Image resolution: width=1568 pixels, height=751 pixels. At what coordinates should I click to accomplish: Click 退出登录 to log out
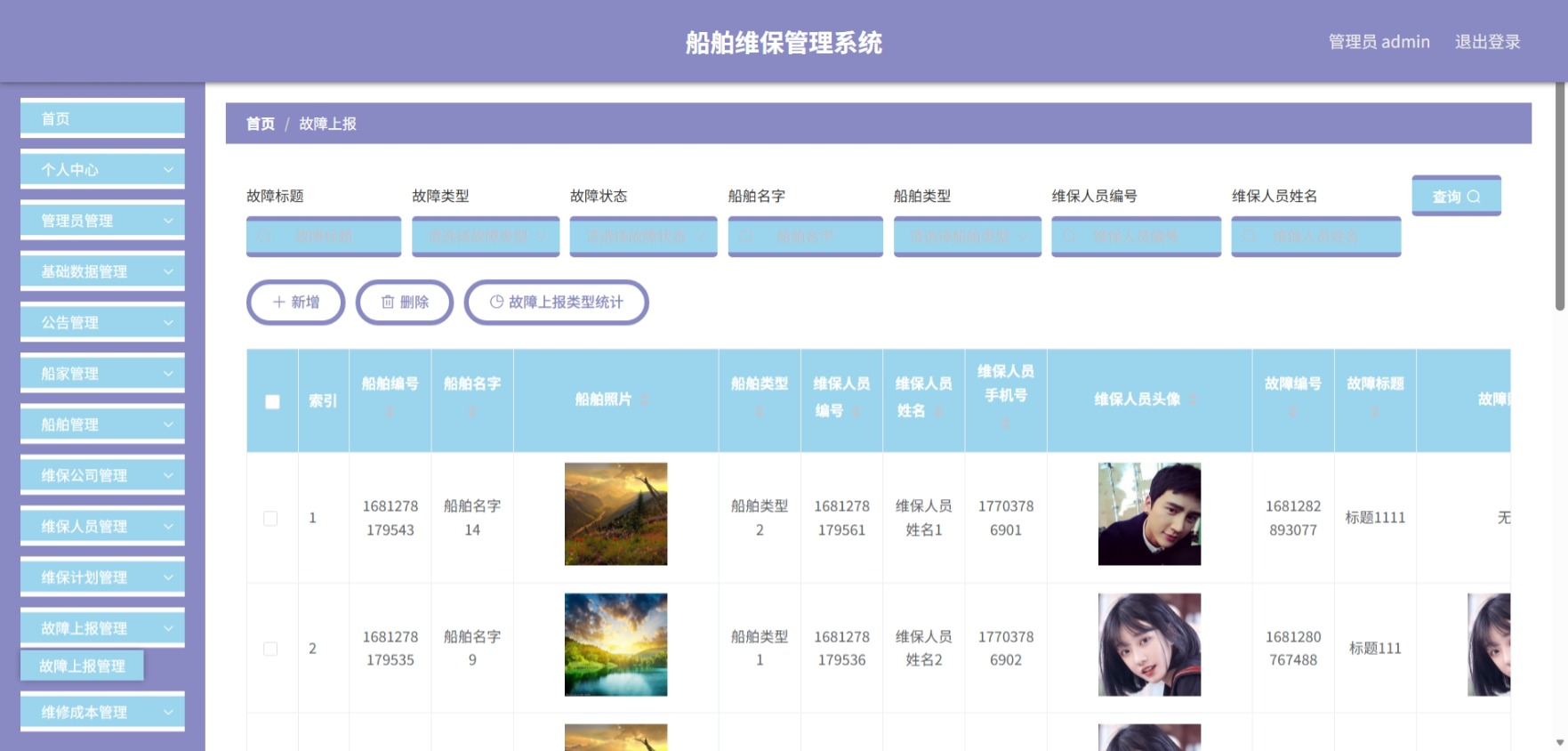point(1487,42)
